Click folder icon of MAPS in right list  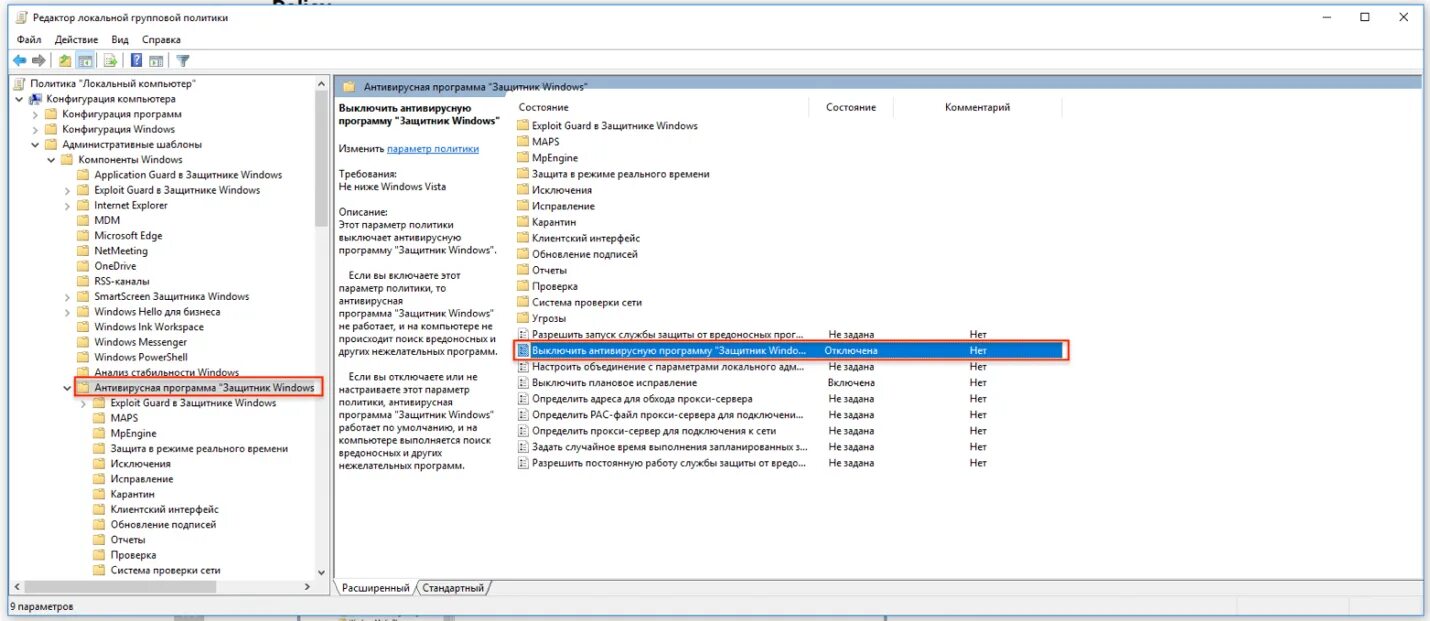pos(523,142)
